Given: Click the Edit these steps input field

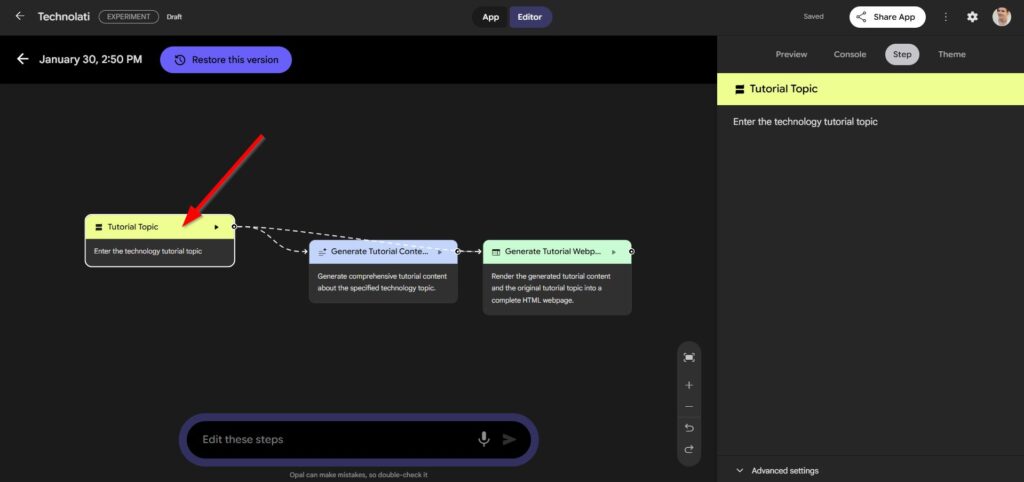Looking at the screenshot, I should pyautogui.click(x=330, y=439).
